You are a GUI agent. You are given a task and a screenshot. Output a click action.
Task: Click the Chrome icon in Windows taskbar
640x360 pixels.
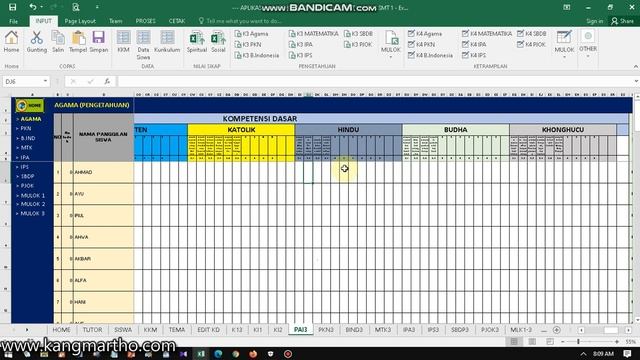tap(236, 354)
